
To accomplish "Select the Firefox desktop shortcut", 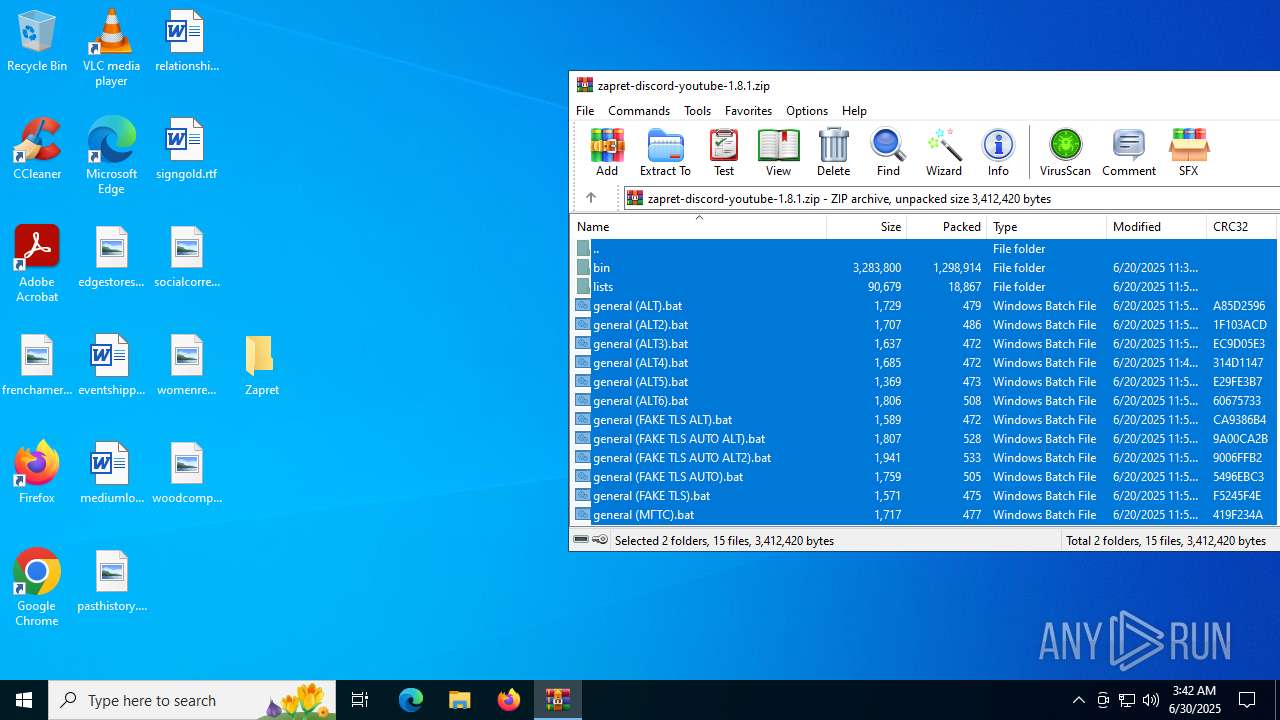I will [x=37, y=472].
